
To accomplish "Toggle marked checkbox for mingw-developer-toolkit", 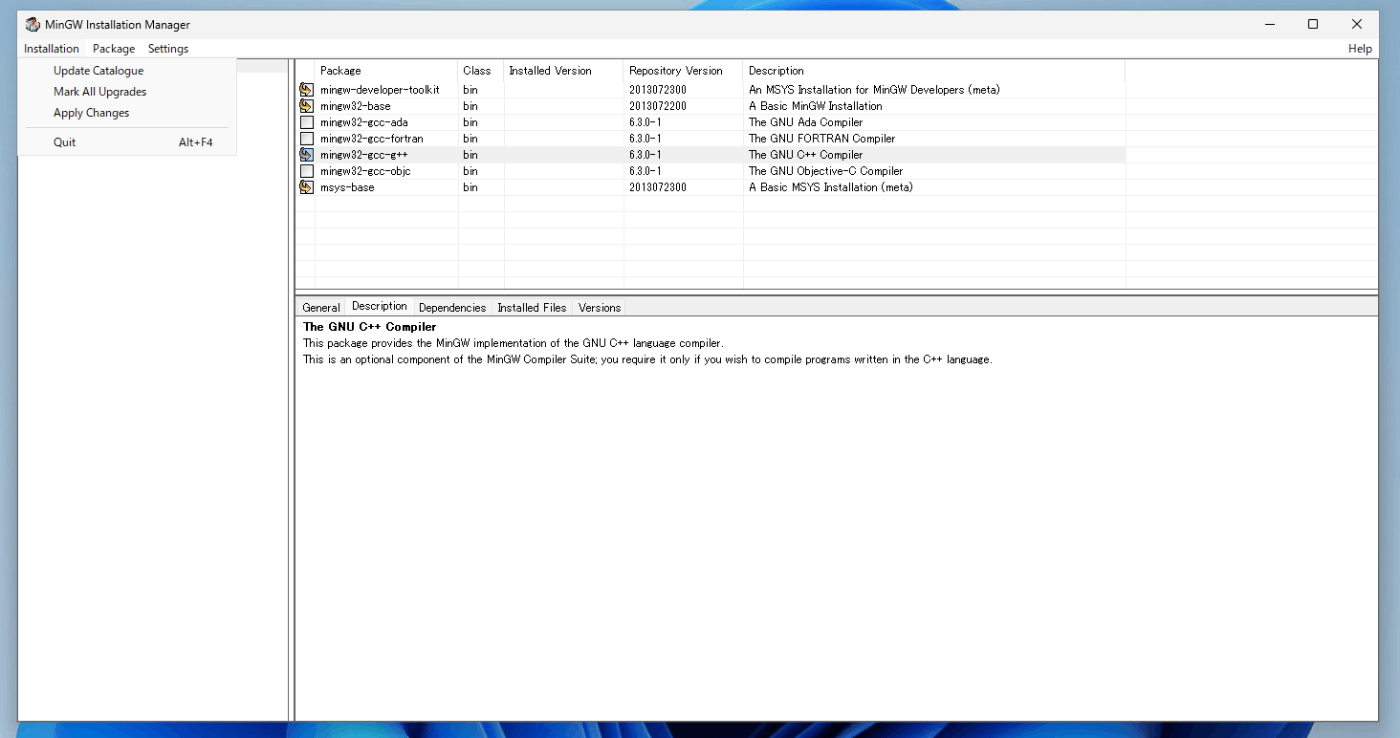I will tap(307, 90).
